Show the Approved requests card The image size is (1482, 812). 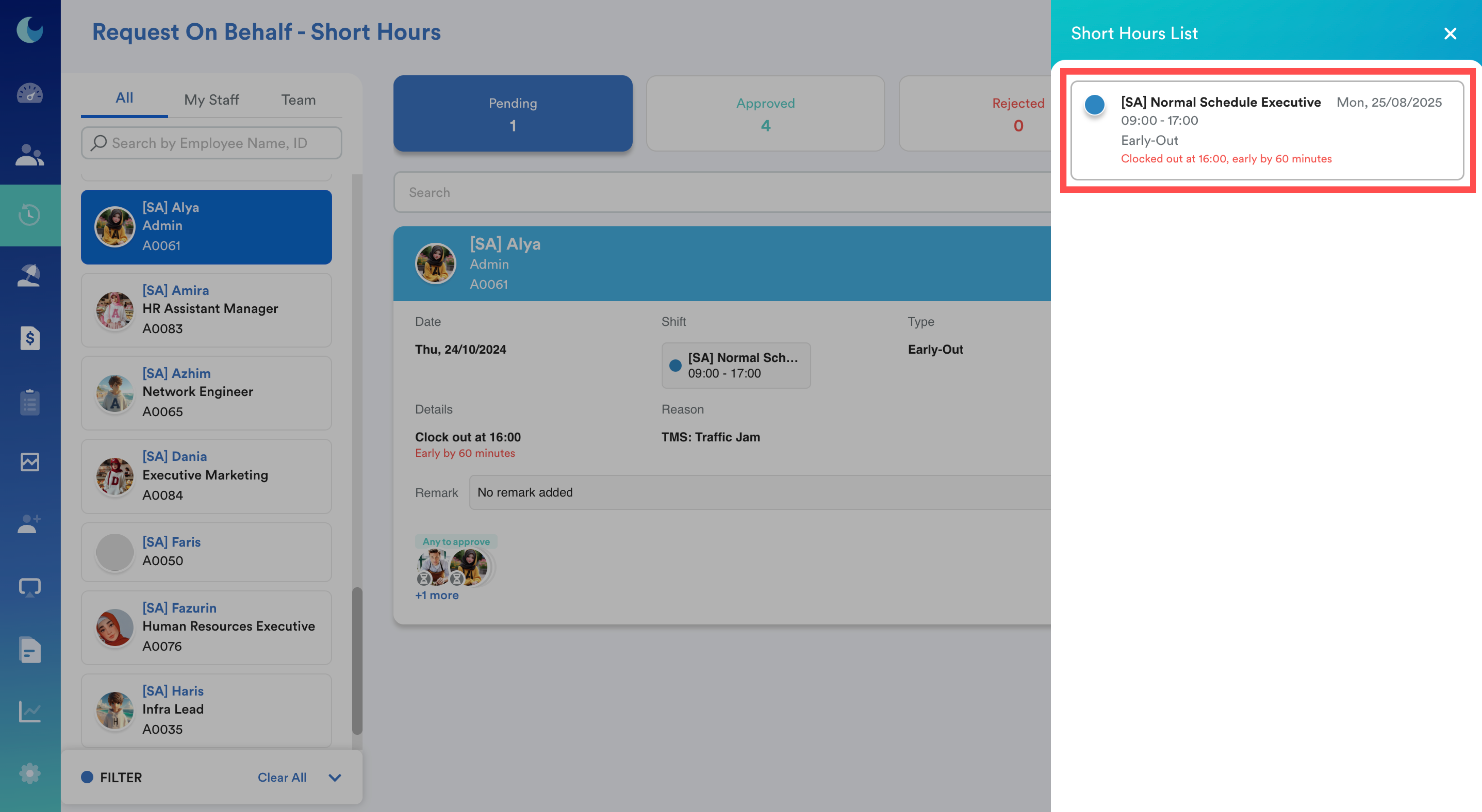764,114
